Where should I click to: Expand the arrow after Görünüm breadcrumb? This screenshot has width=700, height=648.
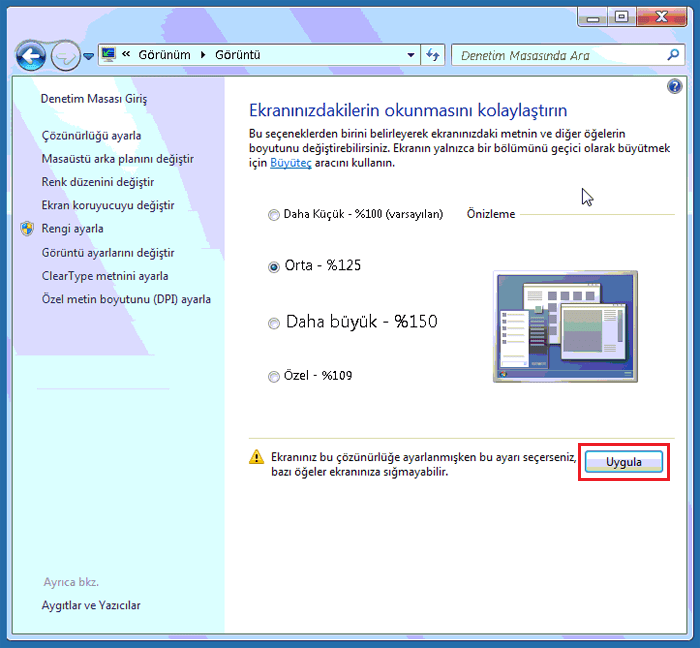[x=203, y=55]
